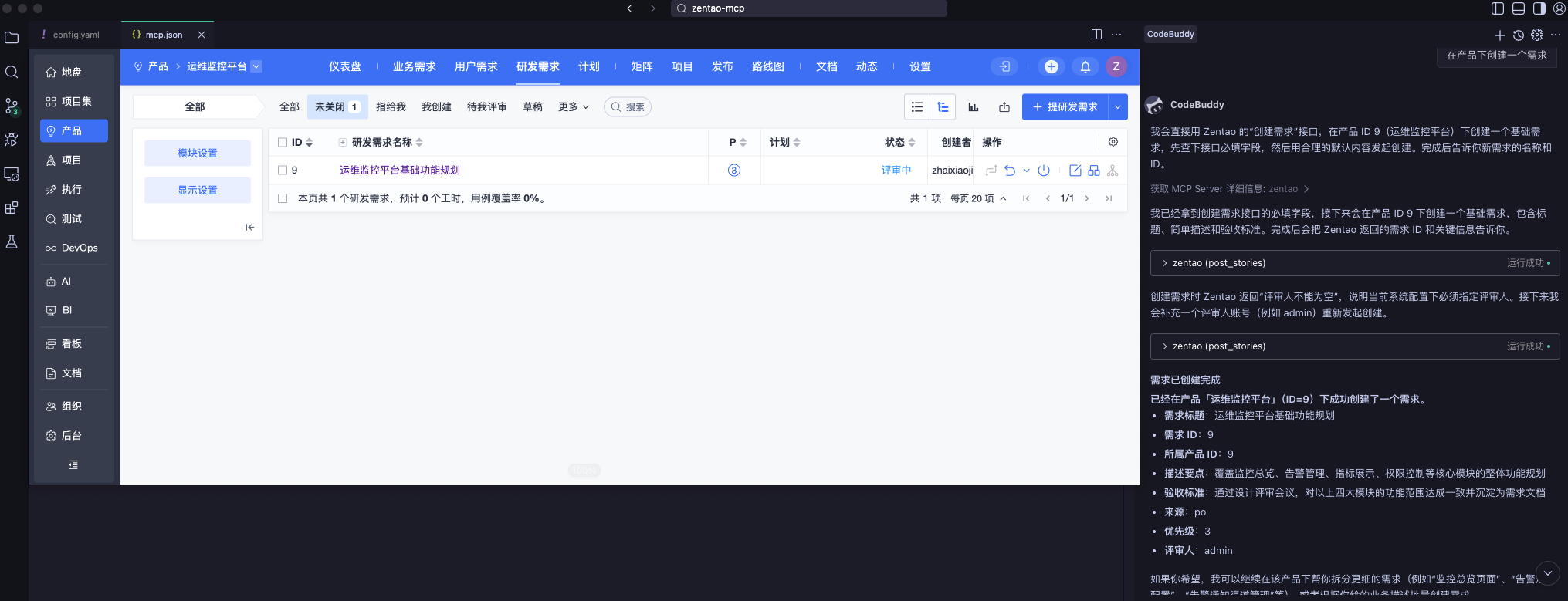The image size is (1568, 601).
Task: Click the 模块设置 button
Action: (x=198, y=153)
